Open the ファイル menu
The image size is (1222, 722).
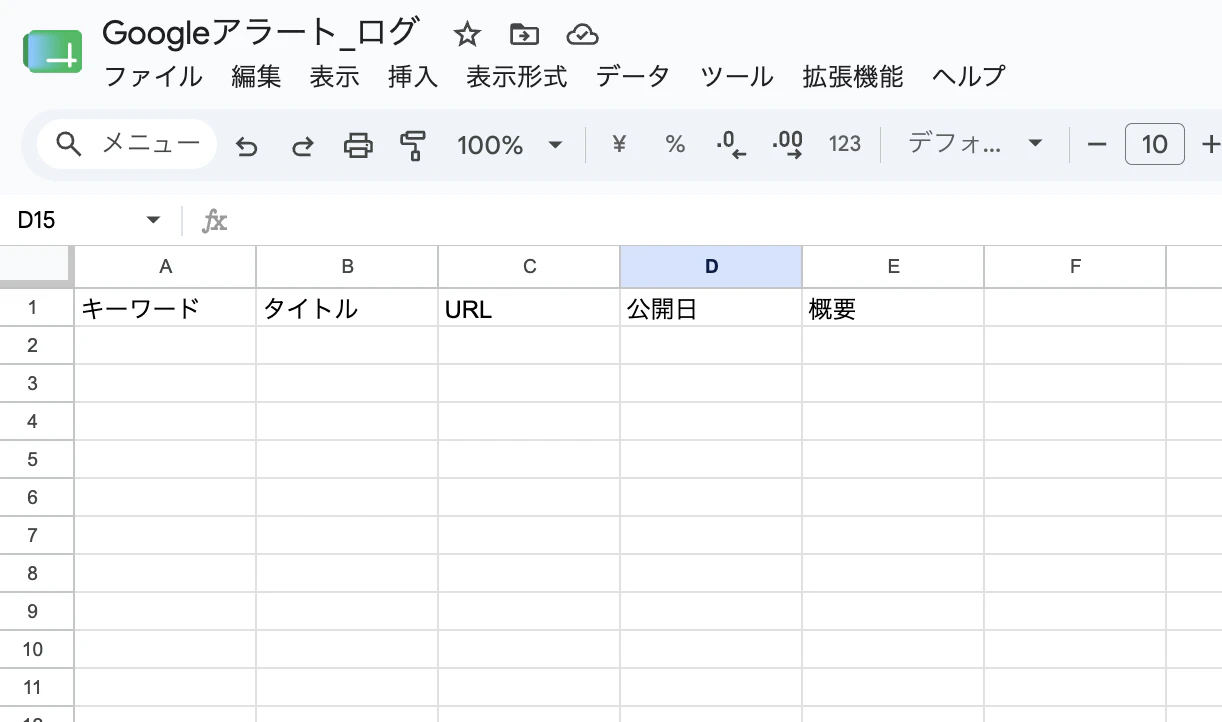(153, 77)
